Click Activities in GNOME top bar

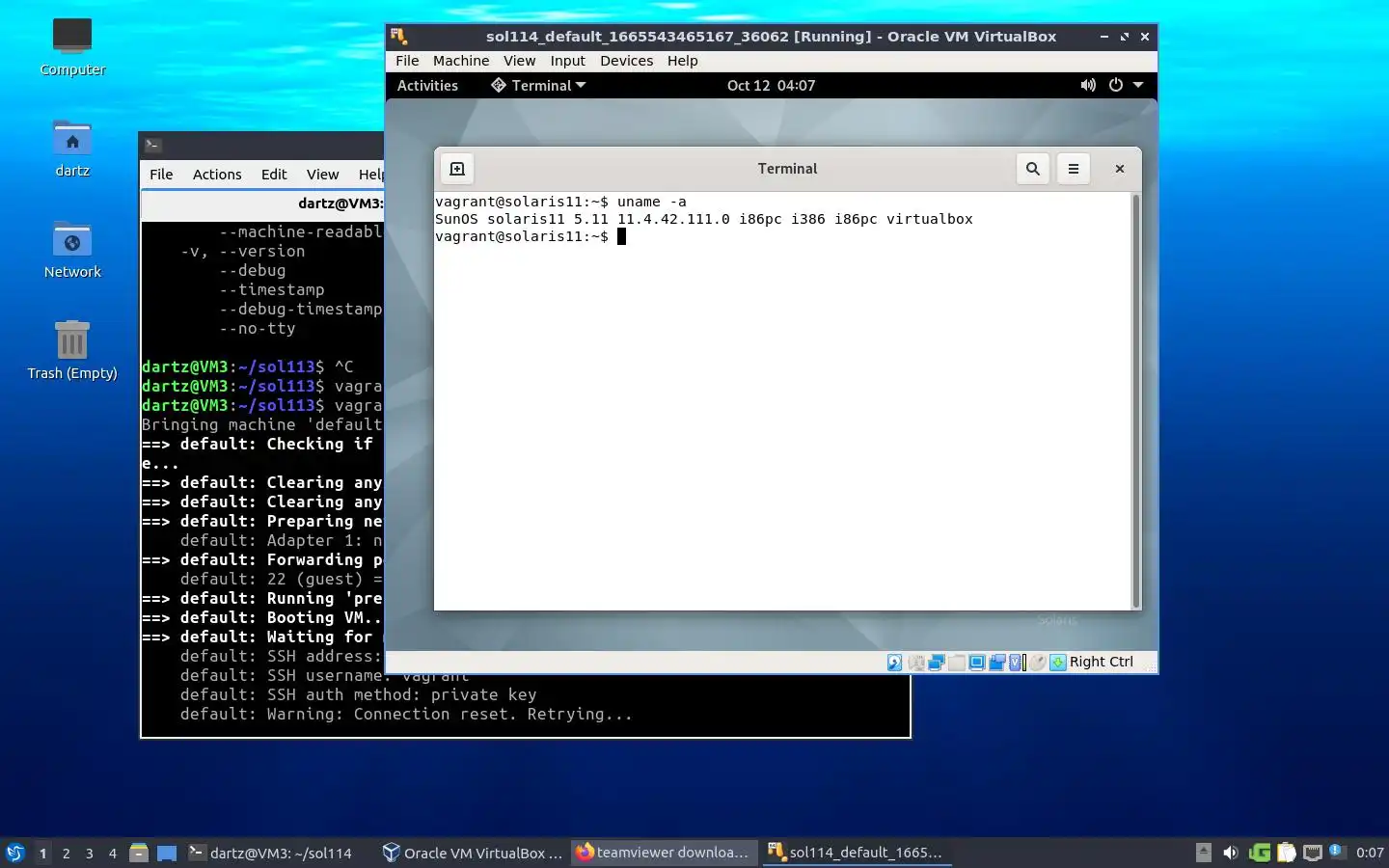[x=427, y=85]
